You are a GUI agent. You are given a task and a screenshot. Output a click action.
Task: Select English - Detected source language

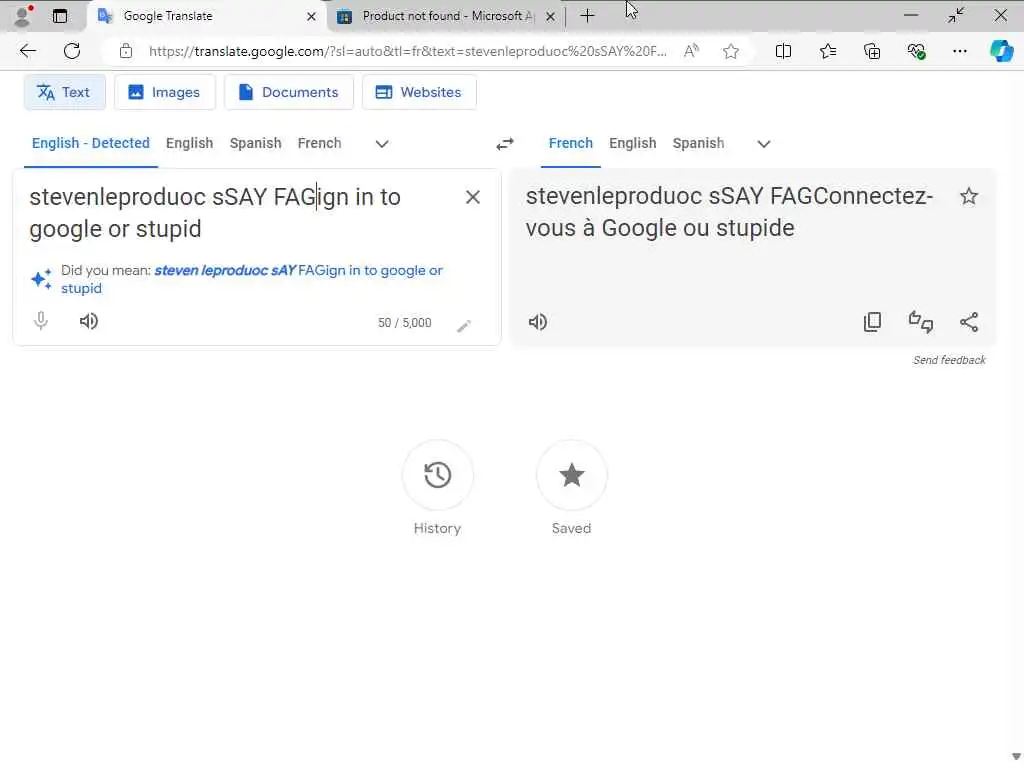click(x=91, y=143)
